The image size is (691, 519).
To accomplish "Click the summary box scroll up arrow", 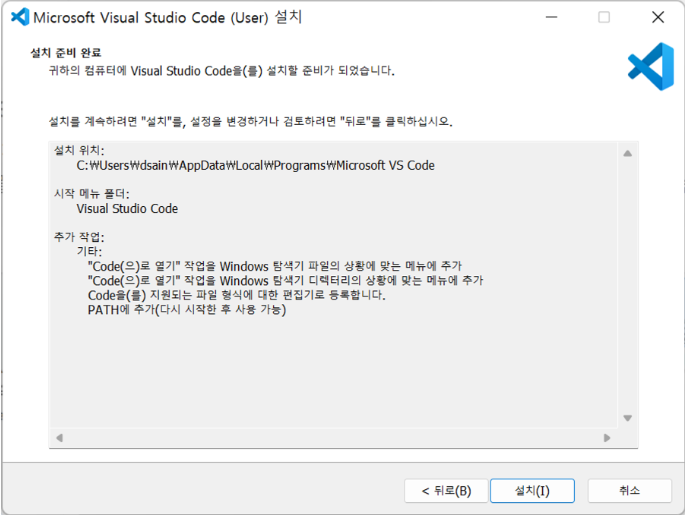I will click(x=628, y=153).
